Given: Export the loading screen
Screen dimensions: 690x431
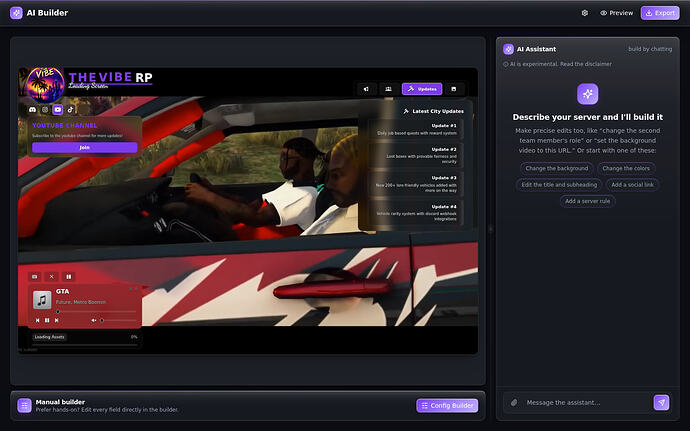Looking at the screenshot, I should point(660,13).
